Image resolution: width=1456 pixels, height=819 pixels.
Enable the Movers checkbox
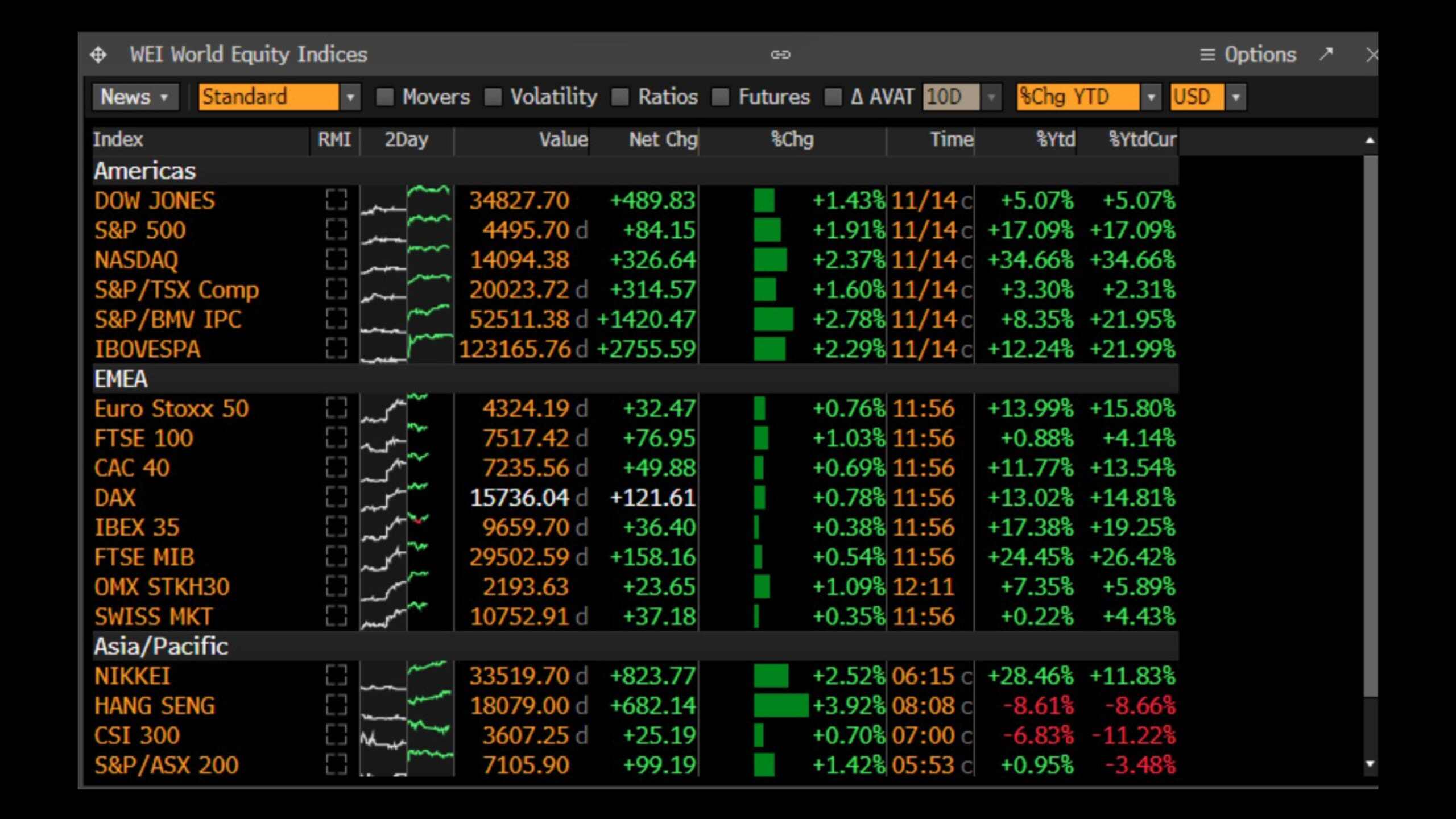[385, 97]
